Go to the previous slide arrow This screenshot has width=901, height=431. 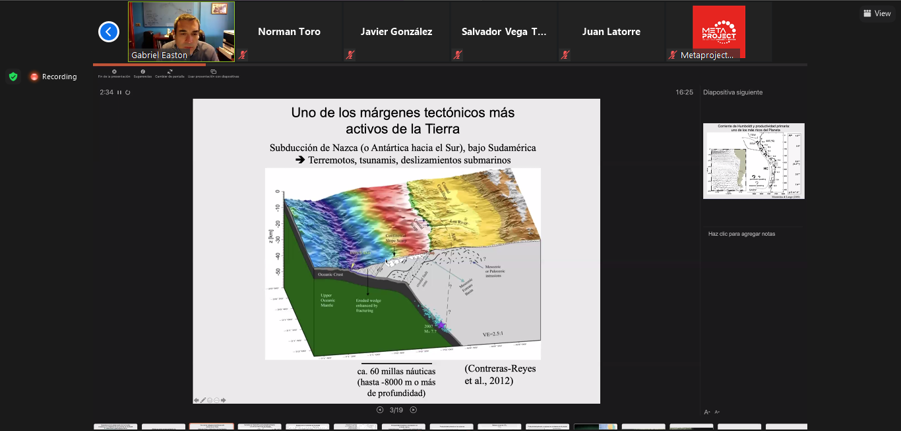pyautogui.click(x=380, y=410)
